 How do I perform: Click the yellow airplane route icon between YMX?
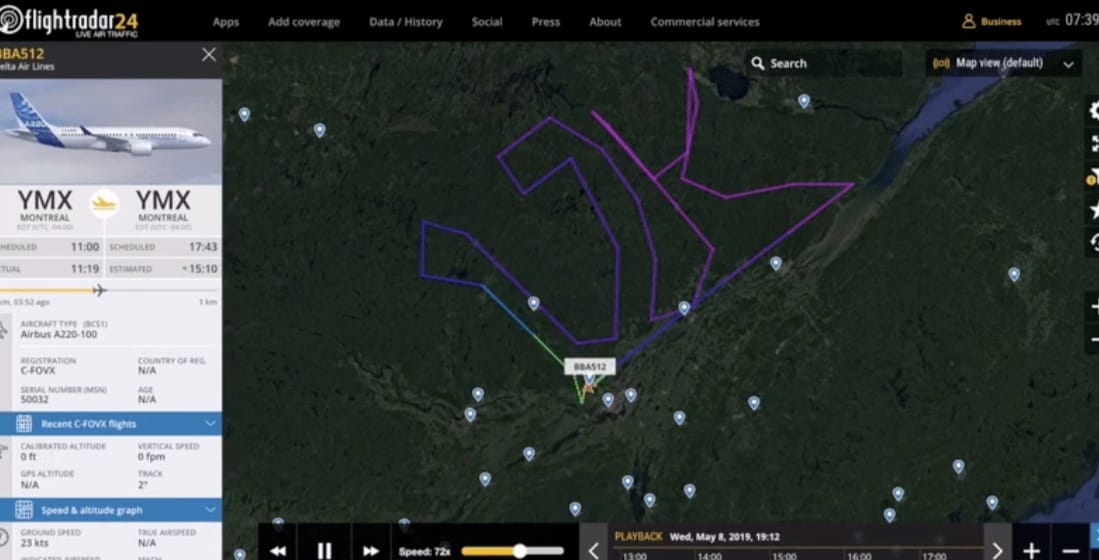click(104, 203)
